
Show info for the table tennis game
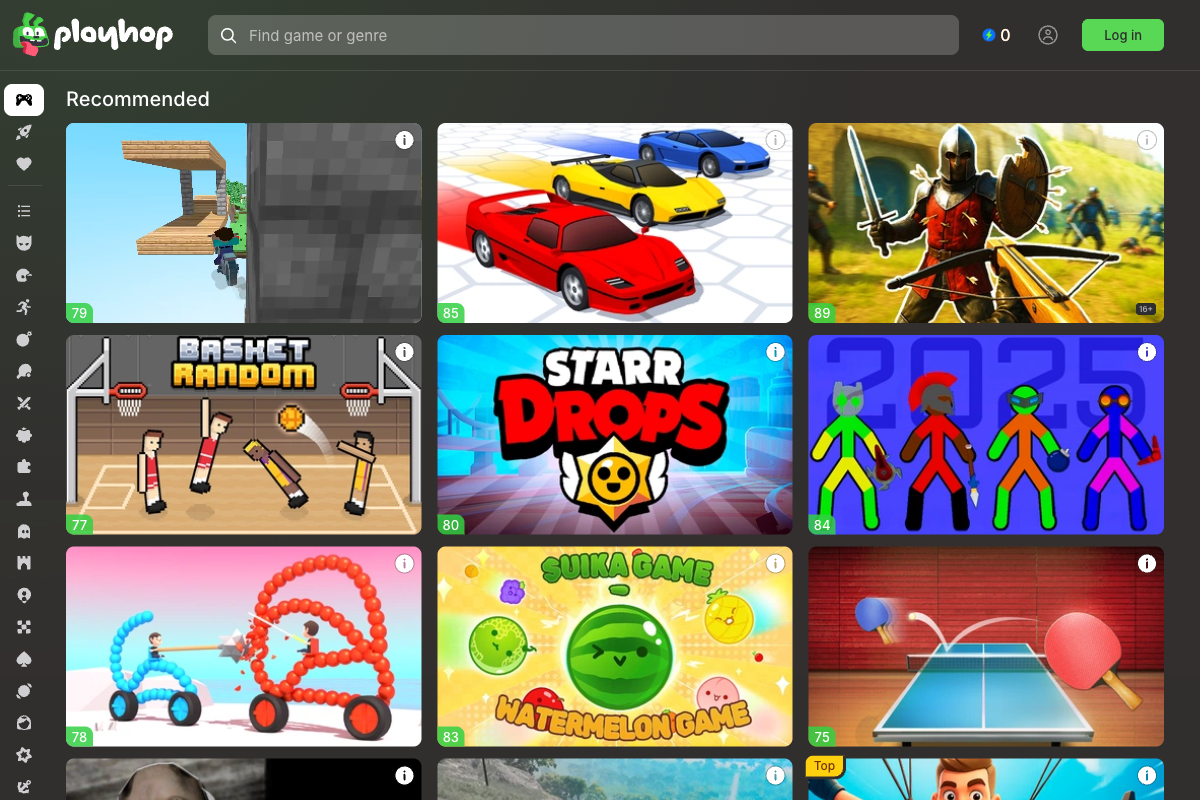[x=1146, y=564]
